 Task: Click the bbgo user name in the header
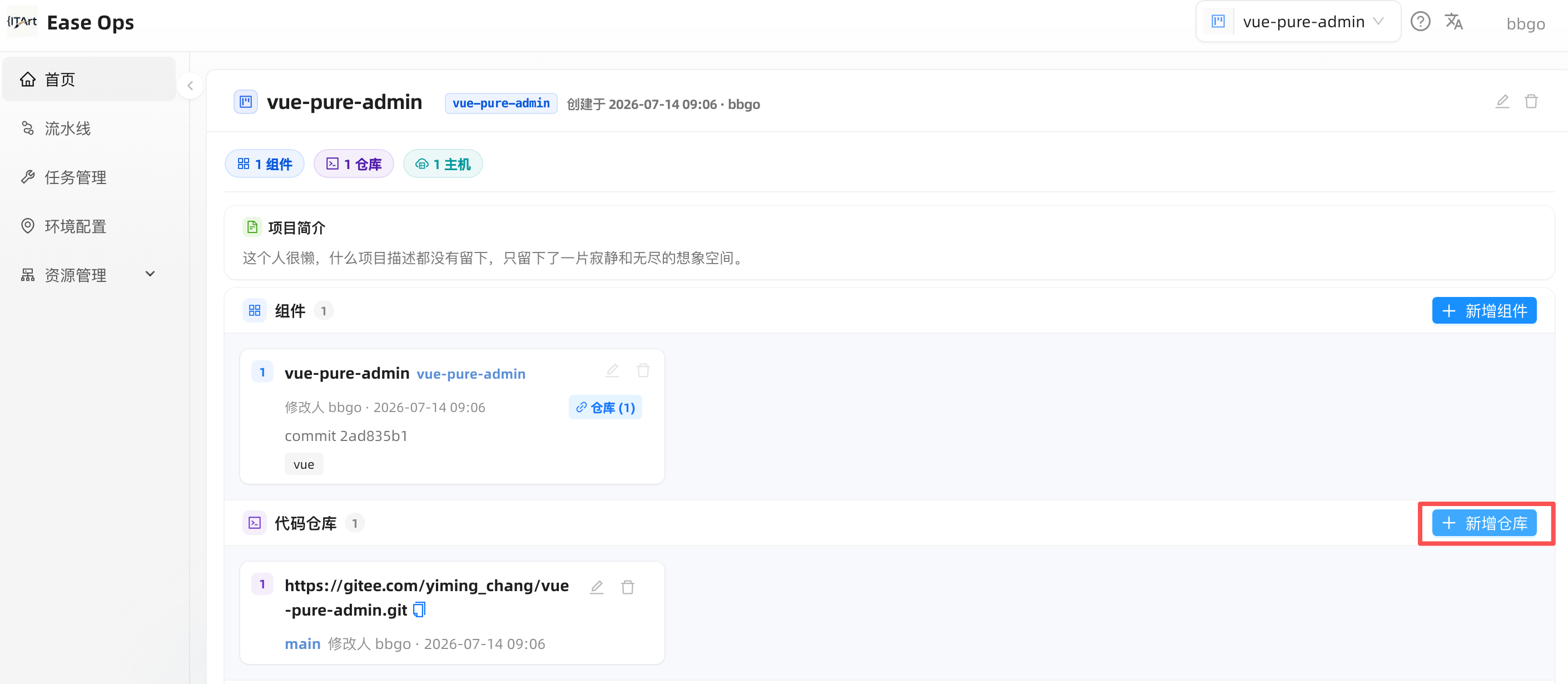pyautogui.click(x=1525, y=24)
